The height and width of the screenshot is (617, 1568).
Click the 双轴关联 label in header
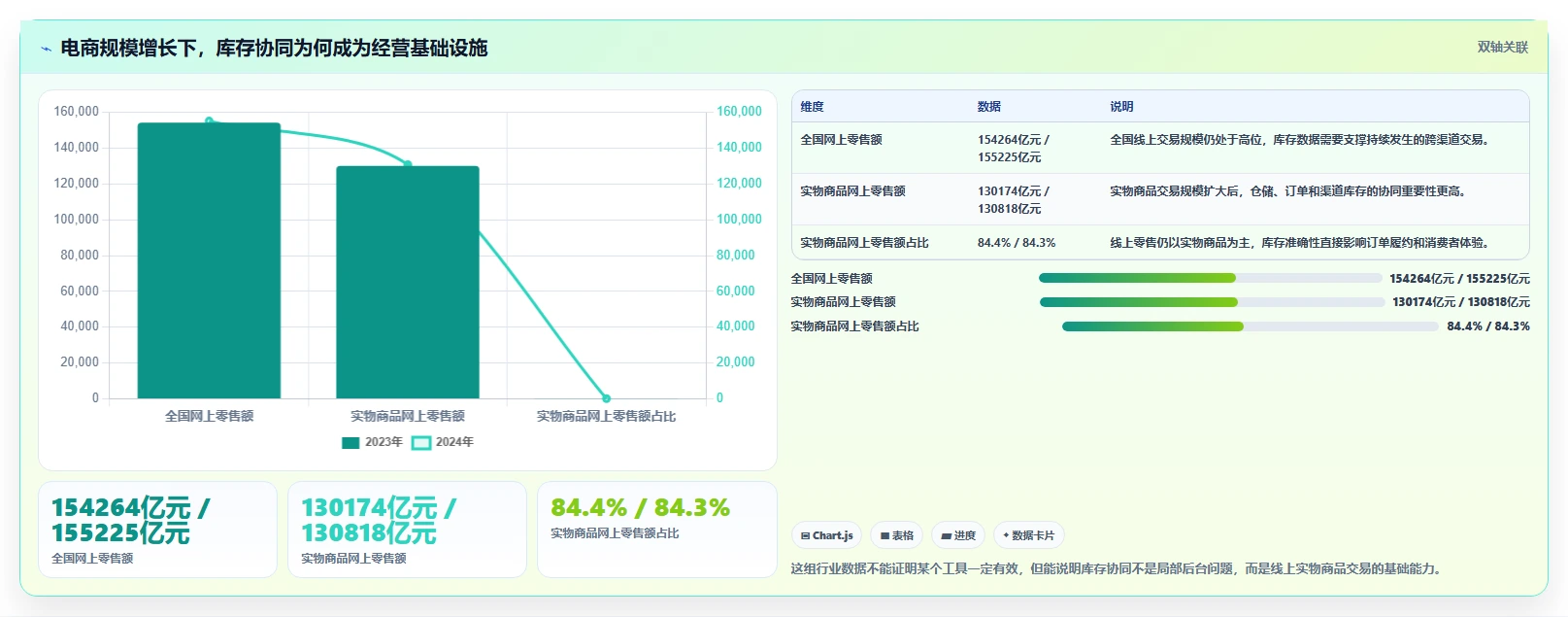(x=1503, y=48)
